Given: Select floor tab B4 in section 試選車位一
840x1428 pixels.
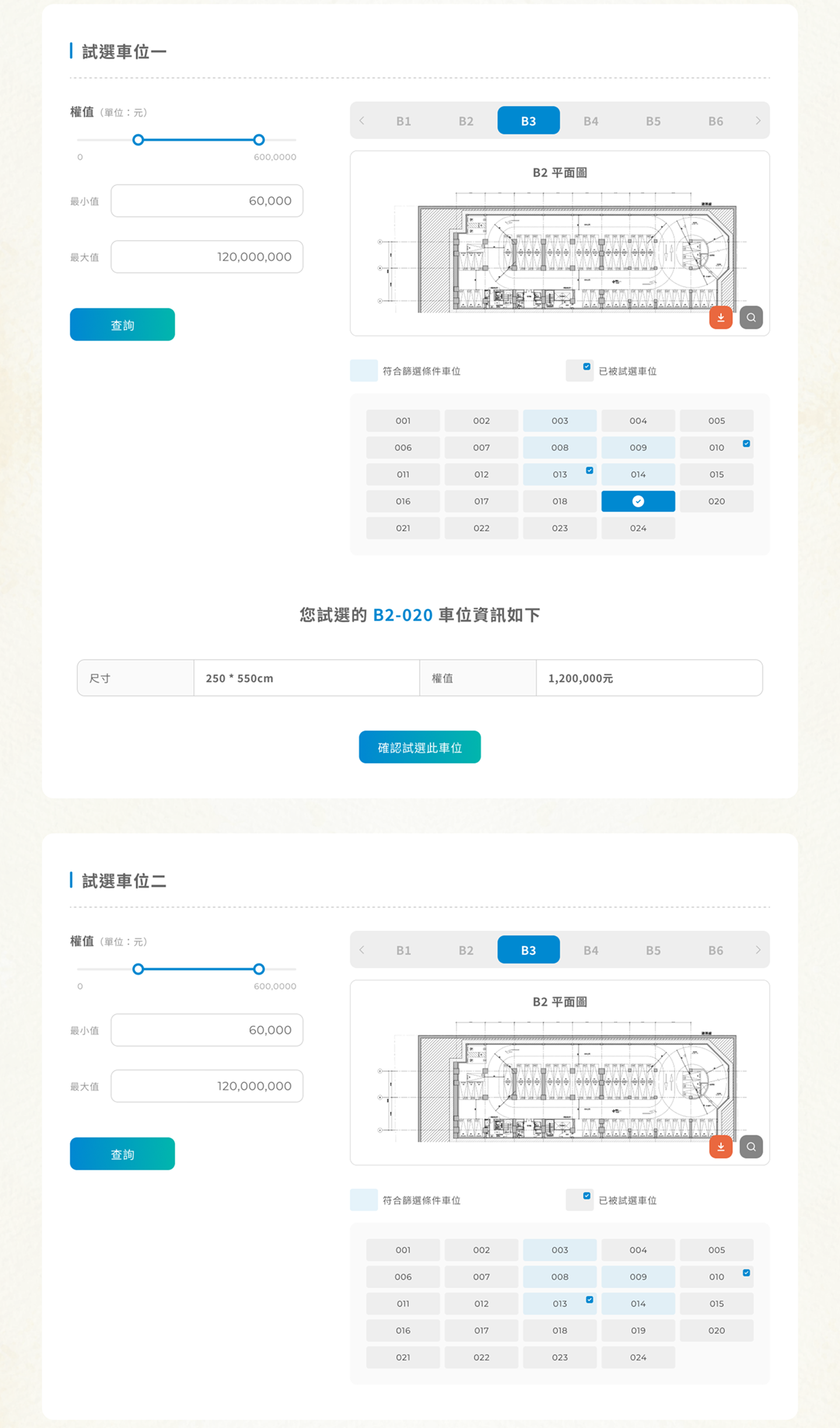Looking at the screenshot, I should click(591, 121).
